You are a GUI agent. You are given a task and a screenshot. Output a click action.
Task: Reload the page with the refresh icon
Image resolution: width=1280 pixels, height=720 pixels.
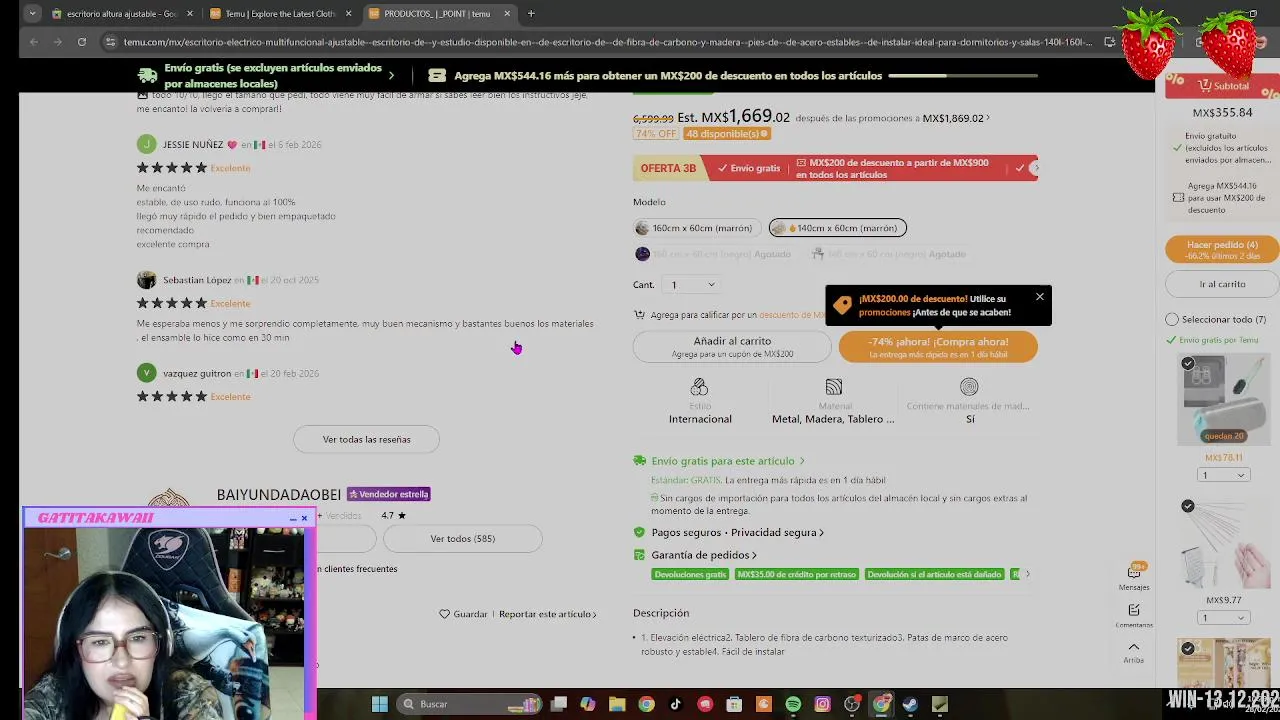[82, 42]
